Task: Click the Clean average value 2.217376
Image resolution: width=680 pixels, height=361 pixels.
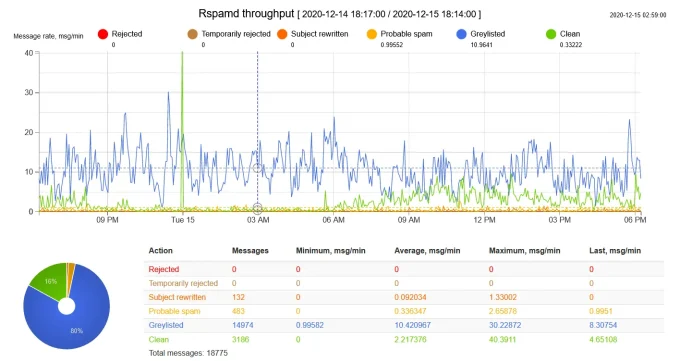Action: point(410,339)
